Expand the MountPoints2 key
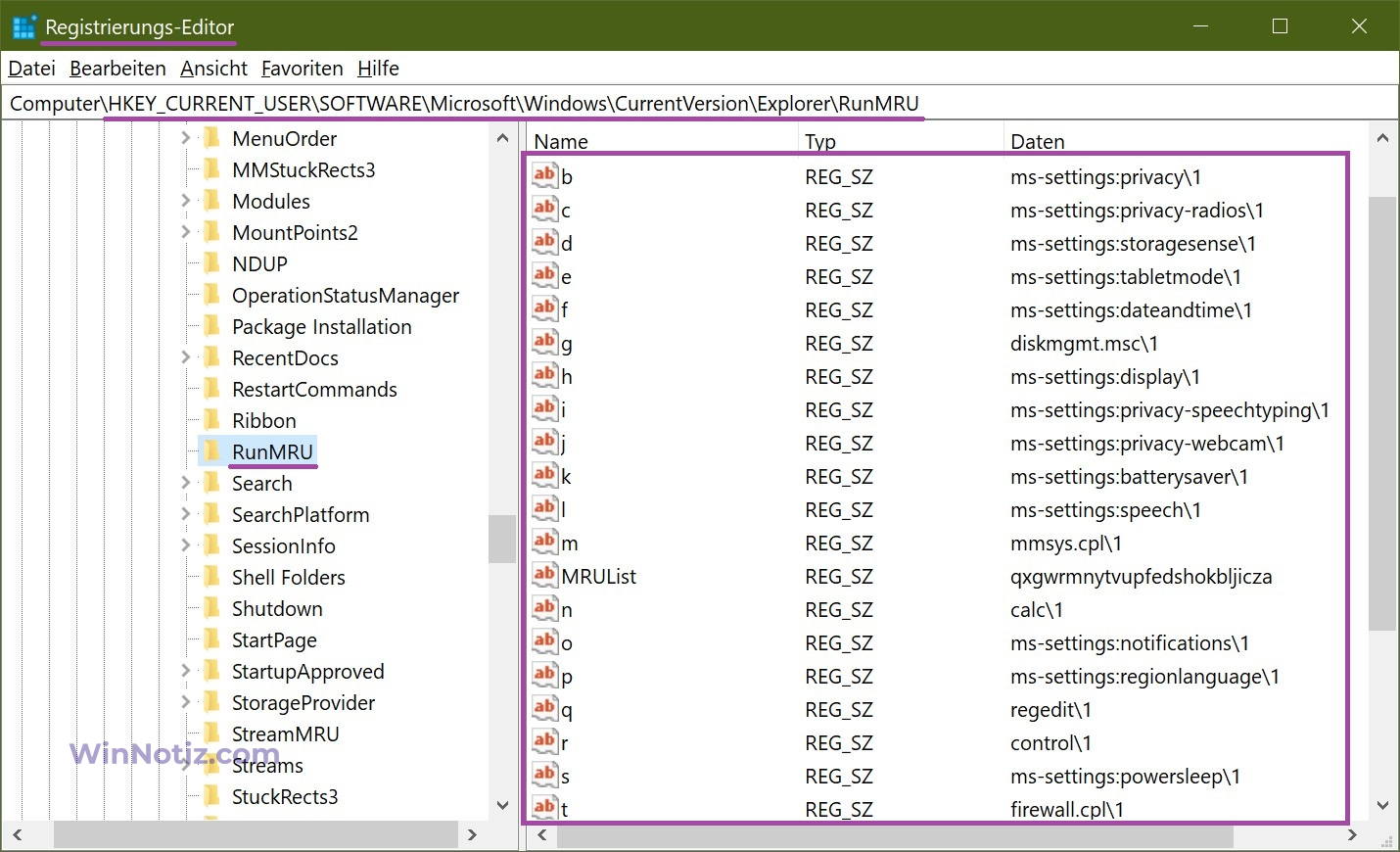1400x852 pixels. [x=186, y=232]
